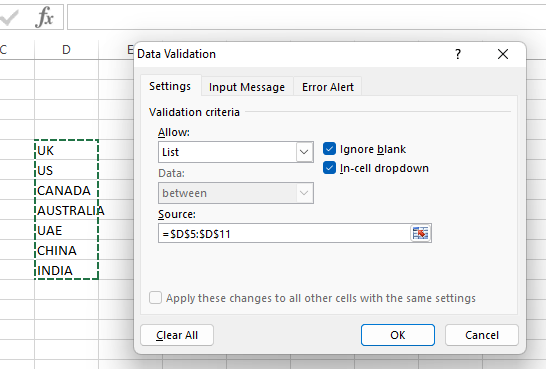Click the Insert Function fx icon
The width and height of the screenshot is (546, 369).
point(45,17)
